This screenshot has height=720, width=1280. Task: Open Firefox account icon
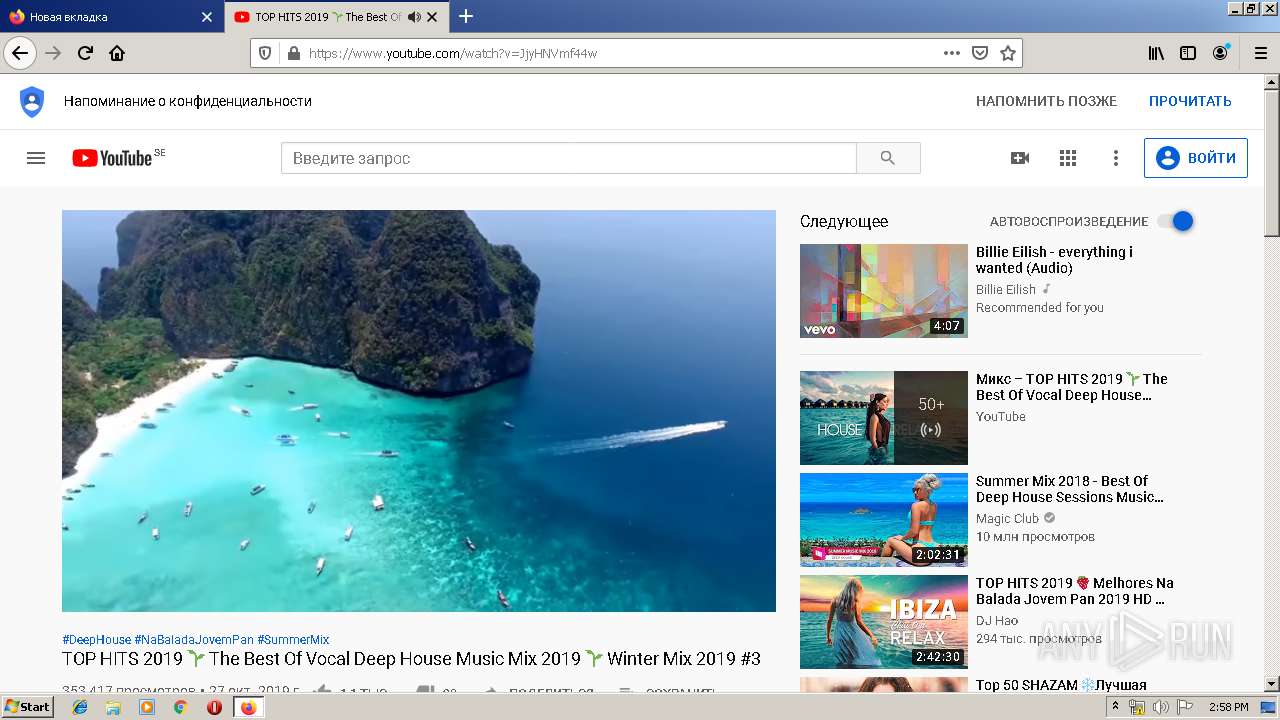[1220, 53]
